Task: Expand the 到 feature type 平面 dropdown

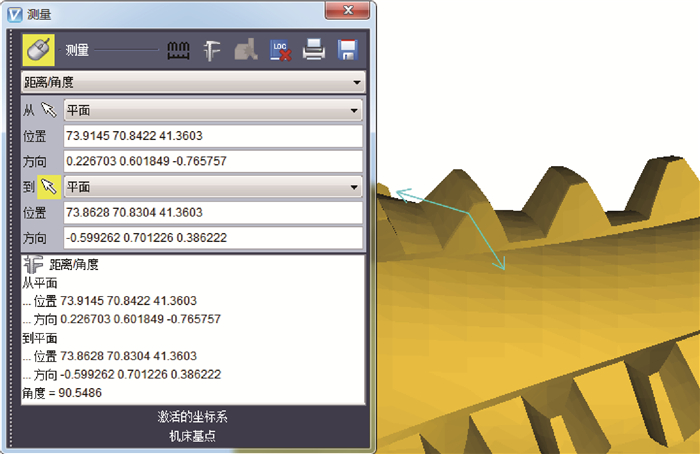Action: point(212,187)
